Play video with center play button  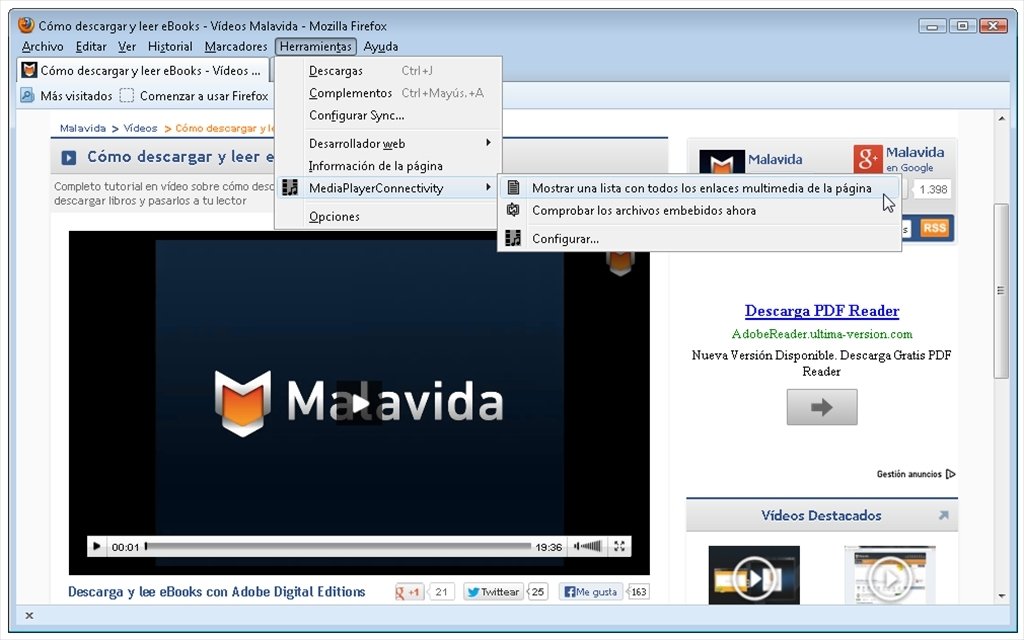point(359,404)
